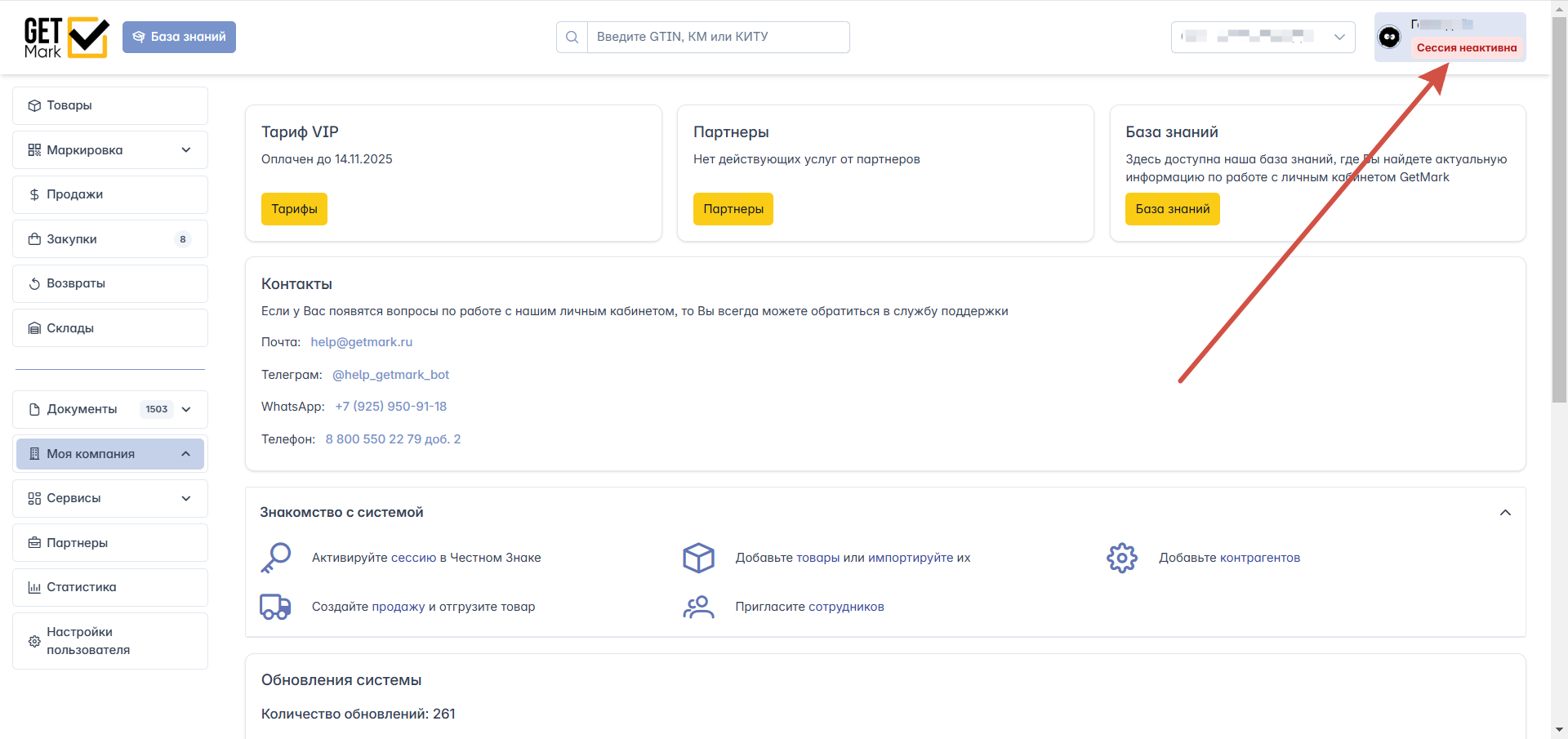The height and width of the screenshot is (739, 1568).
Task: Click the user avatar icon
Action: point(1389,37)
